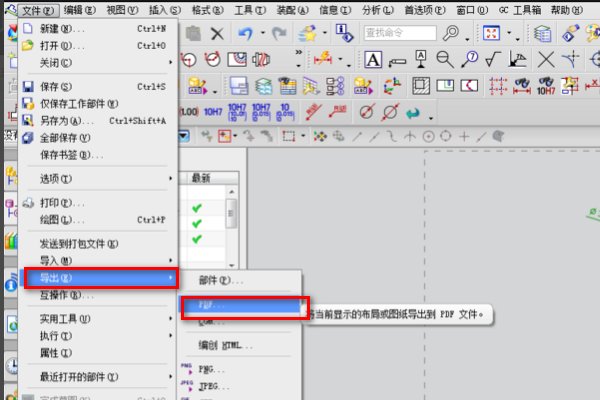Click the datum feature symbol icon
The height and width of the screenshot is (400, 600).
pos(421,59)
